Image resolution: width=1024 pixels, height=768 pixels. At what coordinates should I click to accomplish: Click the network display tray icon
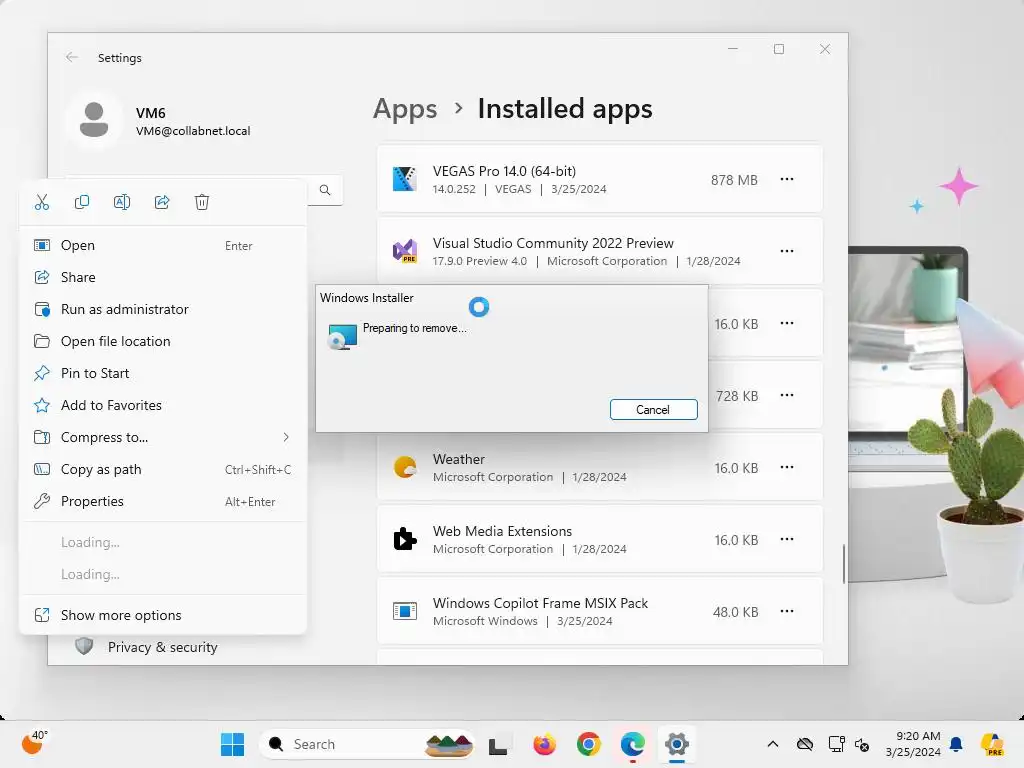836,744
